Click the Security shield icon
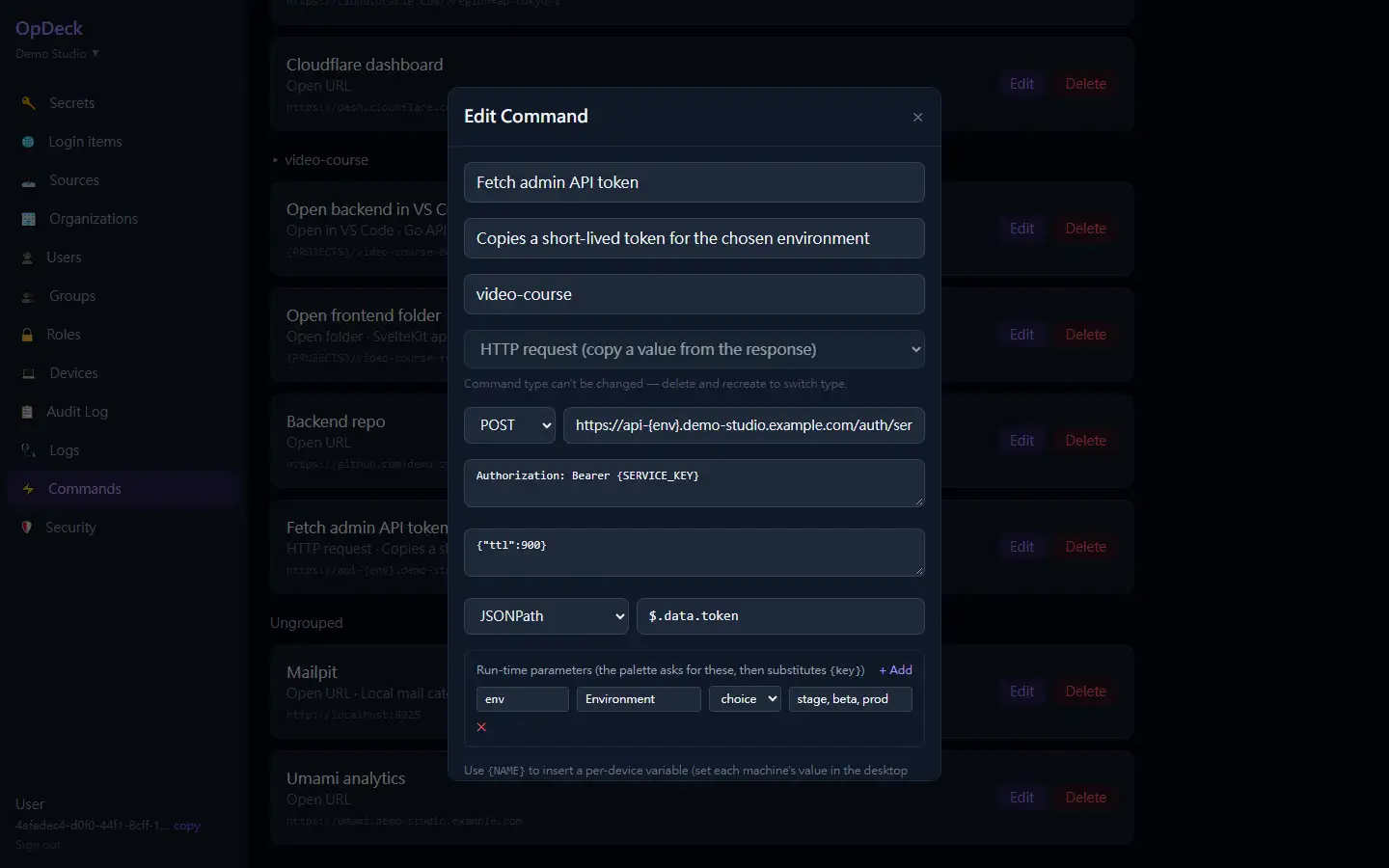 click(x=27, y=528)
